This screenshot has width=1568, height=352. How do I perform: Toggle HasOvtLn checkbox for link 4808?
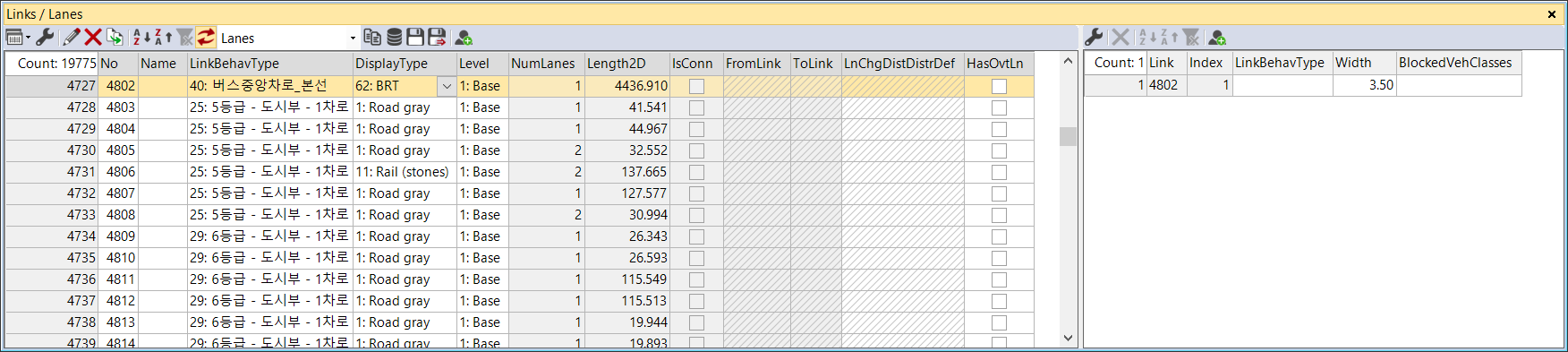[999, 215]
